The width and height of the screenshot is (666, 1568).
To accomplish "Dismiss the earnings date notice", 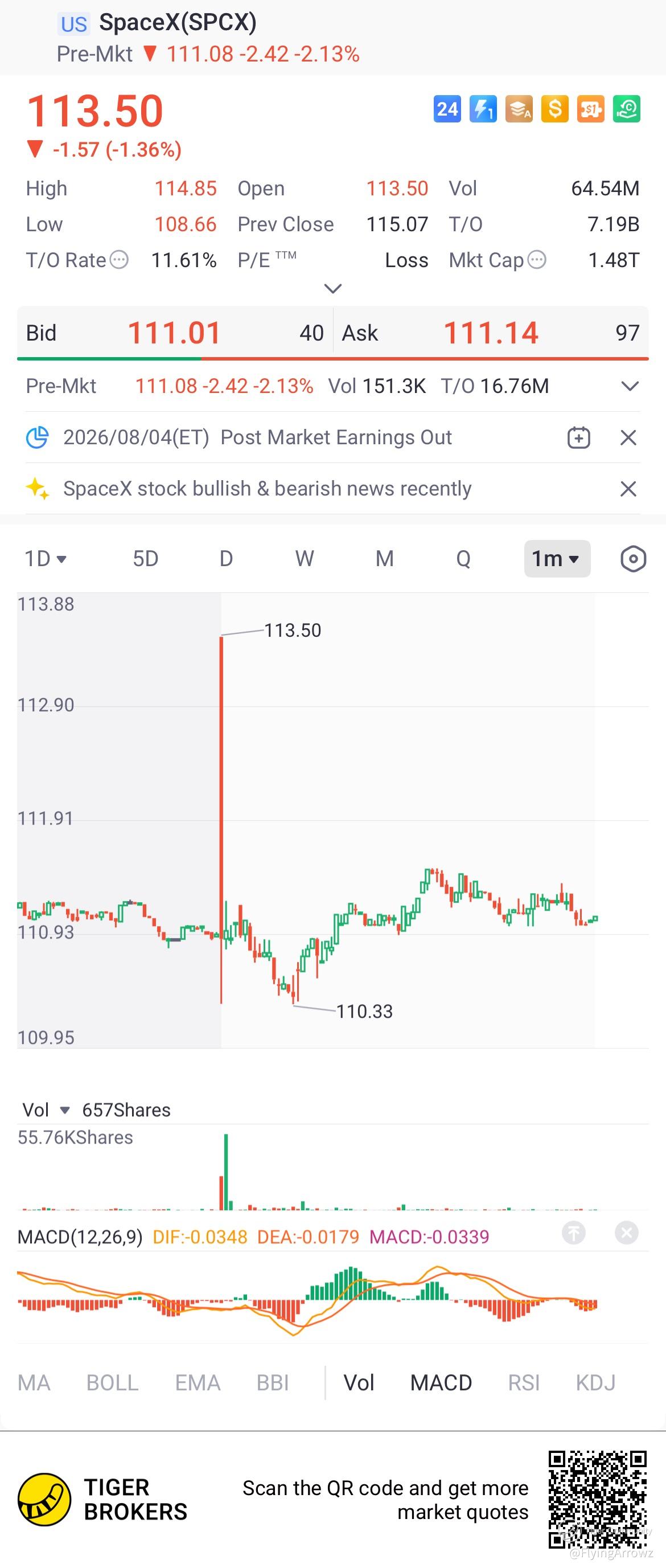I will click(628, 437).
